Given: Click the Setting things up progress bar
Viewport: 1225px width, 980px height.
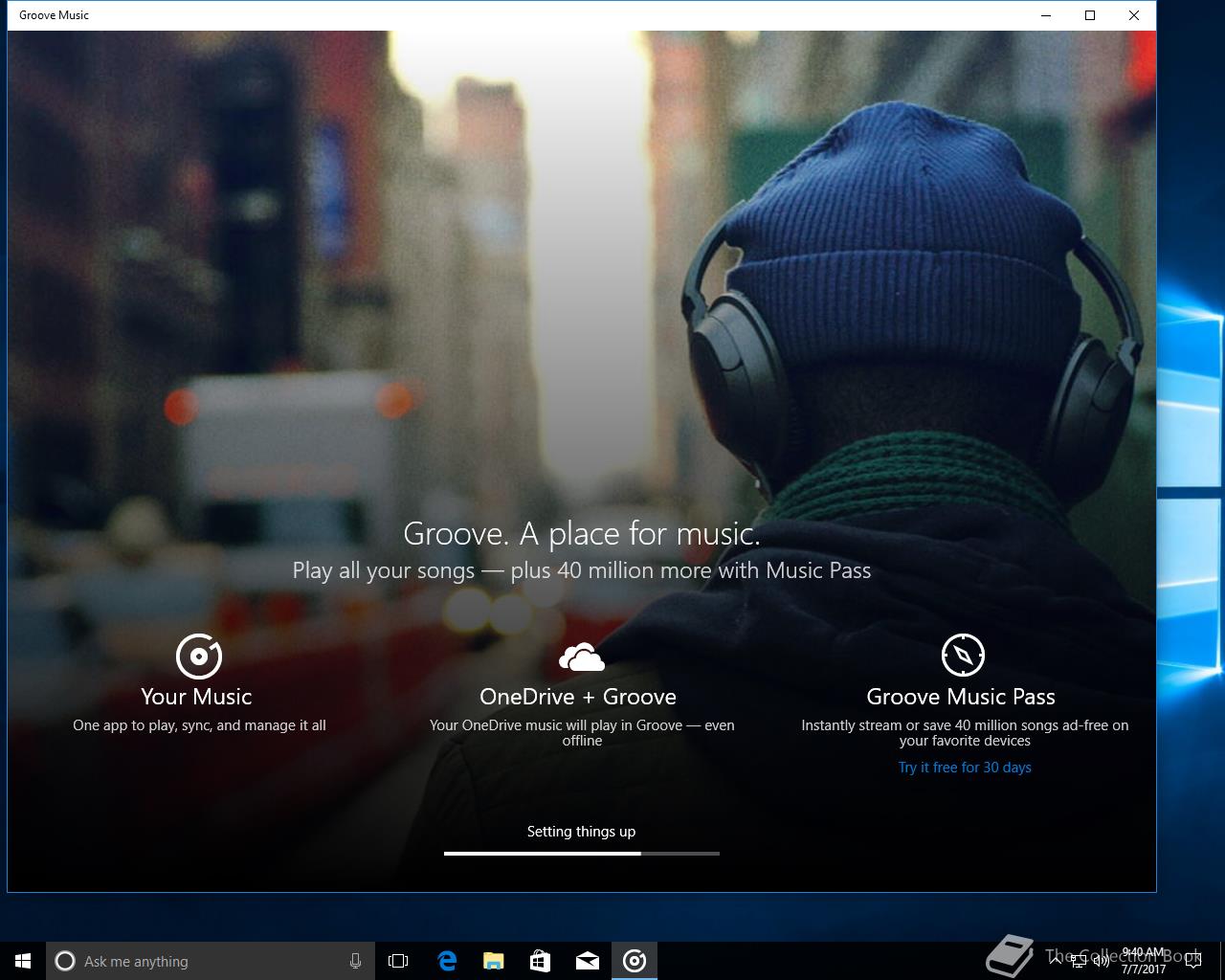Looking at the screenshot, I should [x=582, y=853].
